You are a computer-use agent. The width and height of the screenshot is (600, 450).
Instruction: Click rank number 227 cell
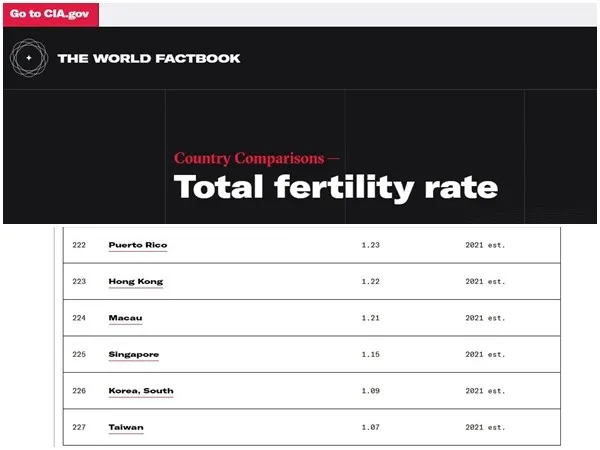coord(81,427)
